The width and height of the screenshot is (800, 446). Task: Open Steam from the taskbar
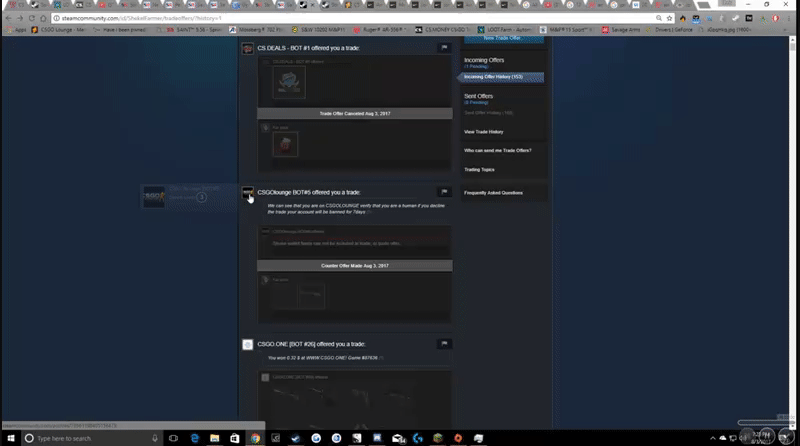pyautogui.click(x=295, y=438)
